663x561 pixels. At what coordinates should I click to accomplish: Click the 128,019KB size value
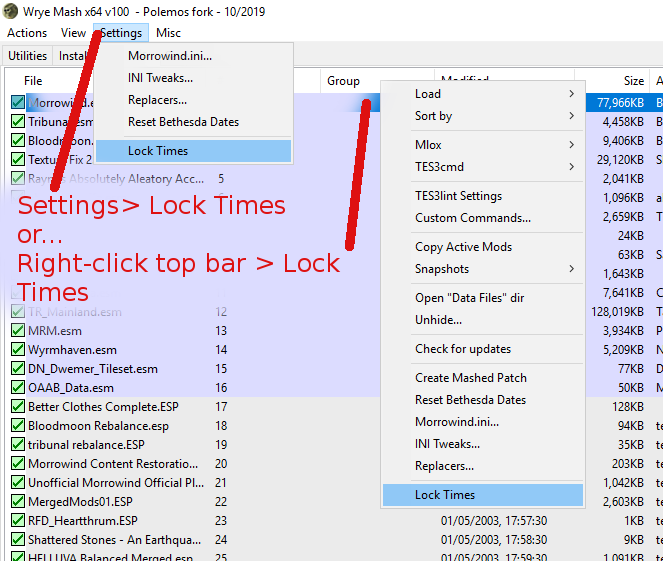617,312
